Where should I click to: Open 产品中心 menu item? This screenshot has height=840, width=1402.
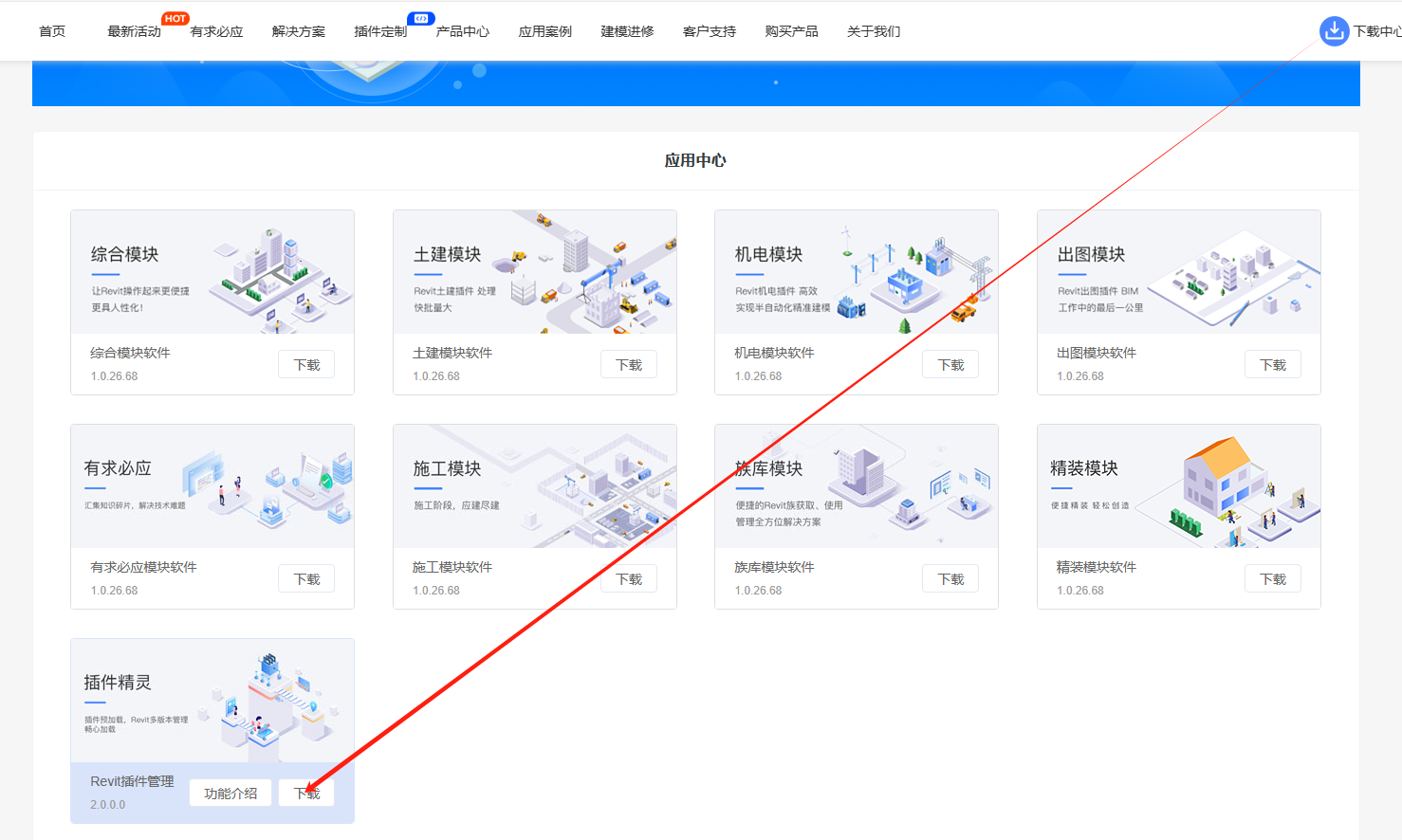point(463,31)
